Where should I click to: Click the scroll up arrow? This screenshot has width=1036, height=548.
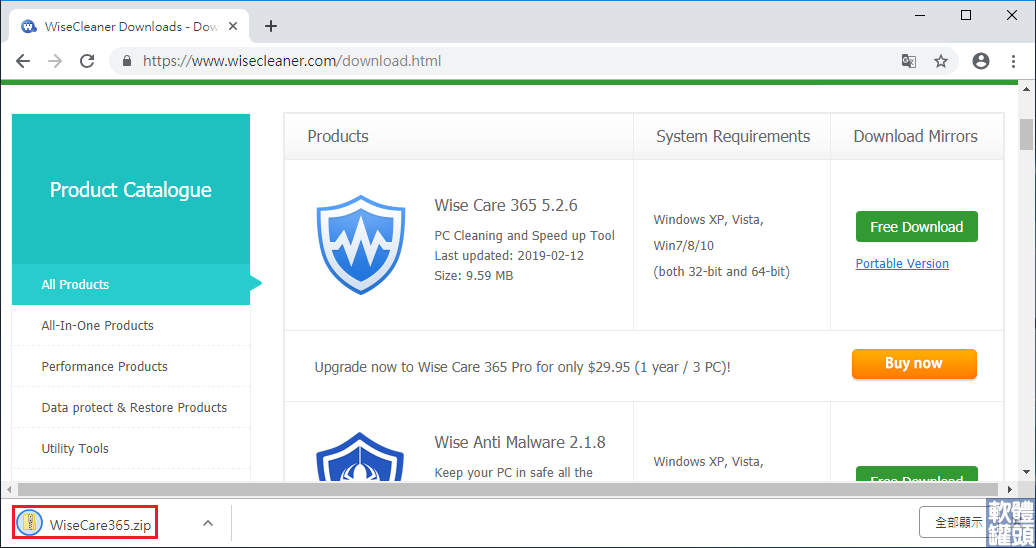pyautogui.click(x=1026, y=89)
